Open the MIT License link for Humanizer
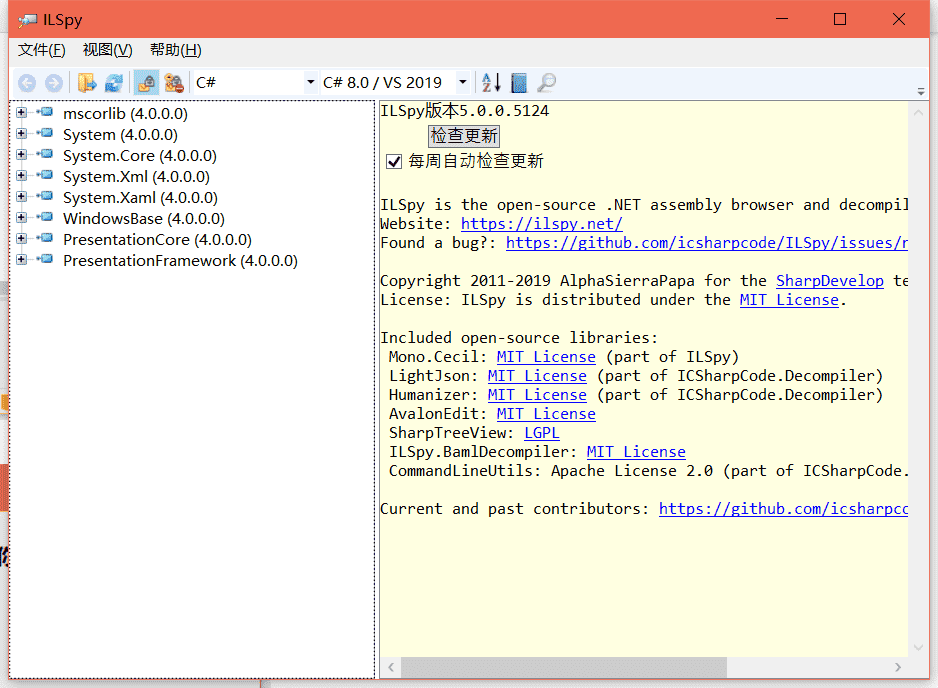 point(537,395)
